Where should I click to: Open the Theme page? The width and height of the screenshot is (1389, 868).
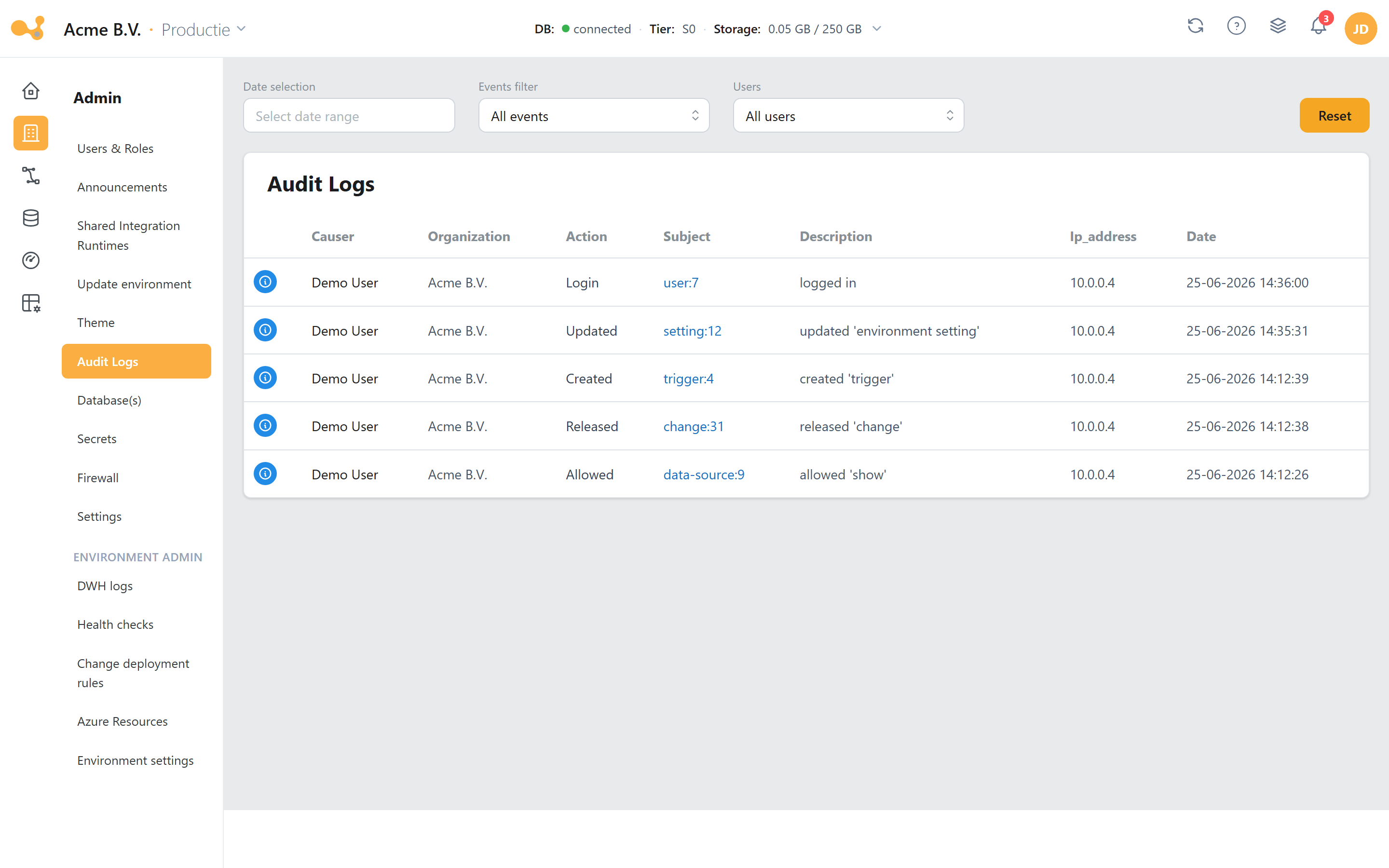click(x=96, y=323)
